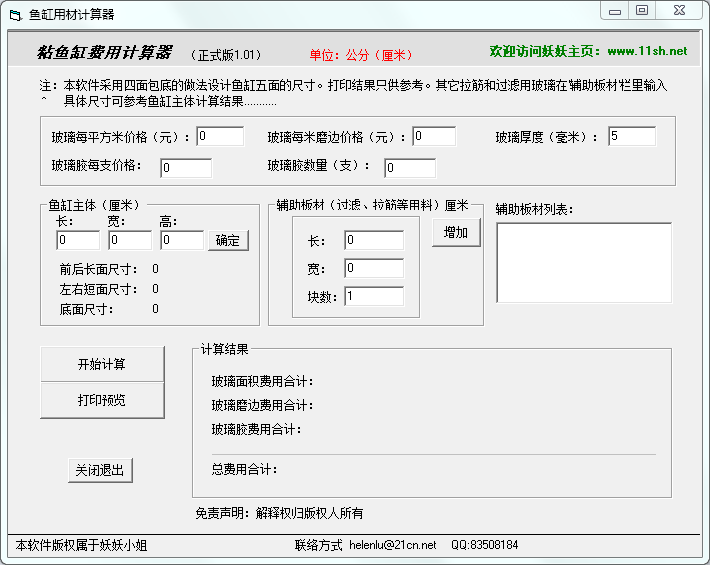Select the glass glue quantity (支) field
710x565 pixels.
point(410,167)
